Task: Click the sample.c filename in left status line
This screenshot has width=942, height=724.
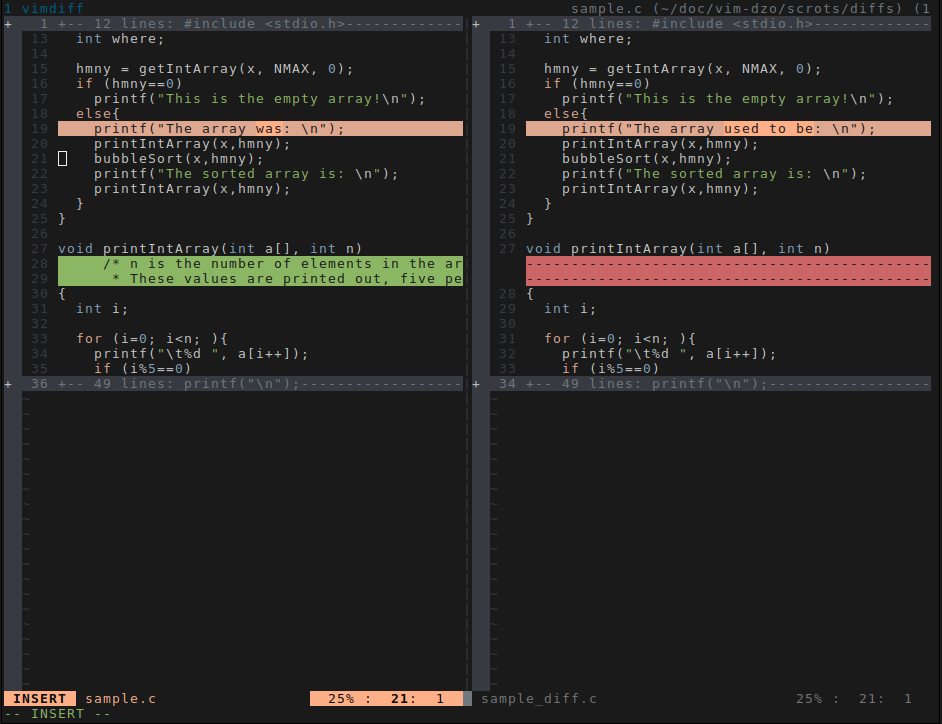Action: tap(121, 698)
